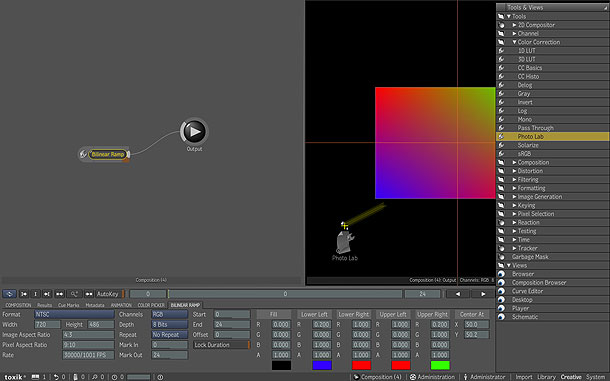
Task: Collapse the Tools tree section
Action: click(x=509, y=16)
